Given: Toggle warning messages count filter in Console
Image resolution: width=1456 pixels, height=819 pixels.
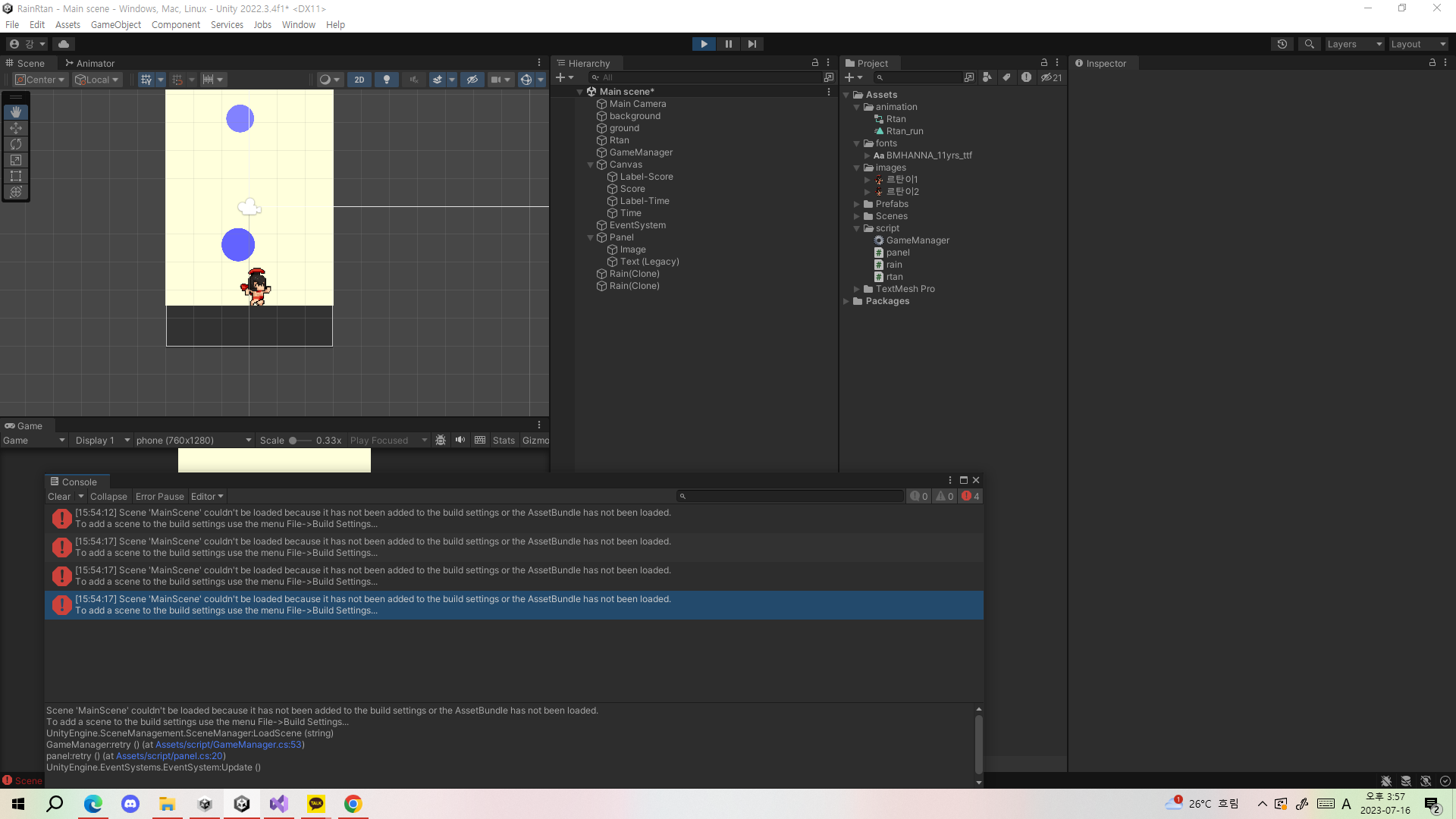Looking at the screenshot, I should (945, 497).
